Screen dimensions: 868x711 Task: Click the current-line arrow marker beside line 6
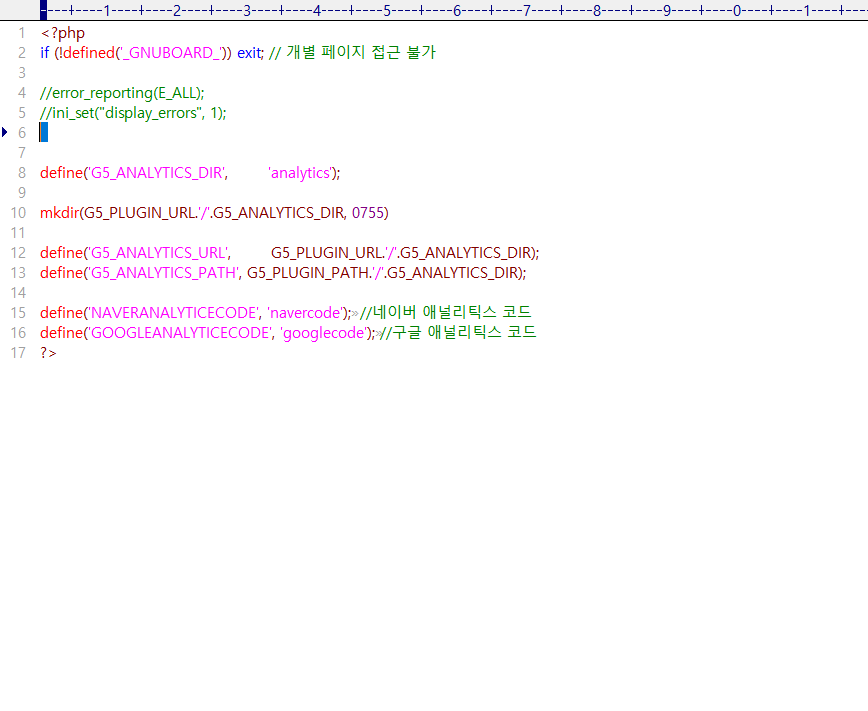click(5, 132)
